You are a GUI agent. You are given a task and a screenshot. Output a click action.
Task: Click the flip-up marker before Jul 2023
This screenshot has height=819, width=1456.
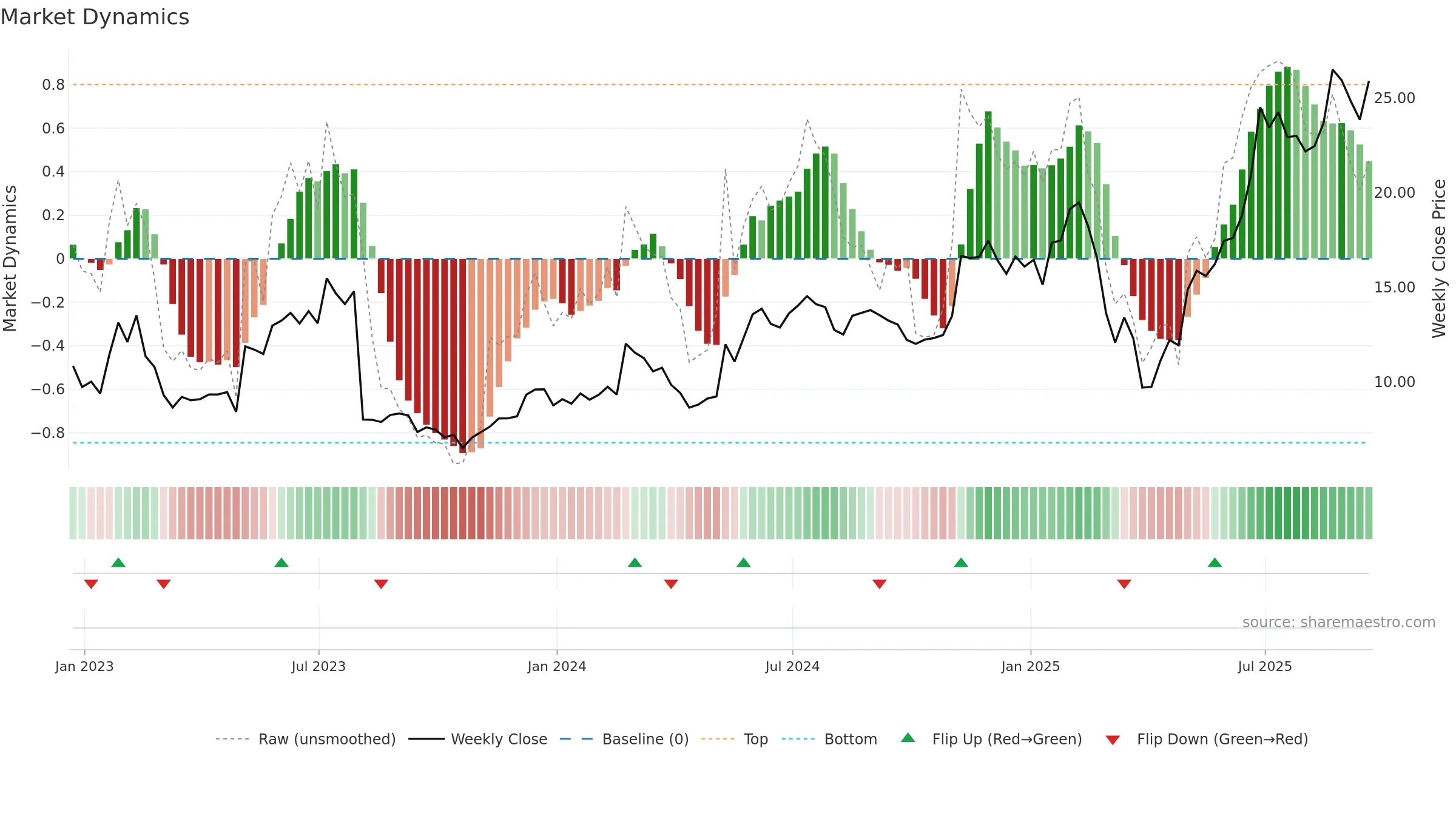(281, 562)
